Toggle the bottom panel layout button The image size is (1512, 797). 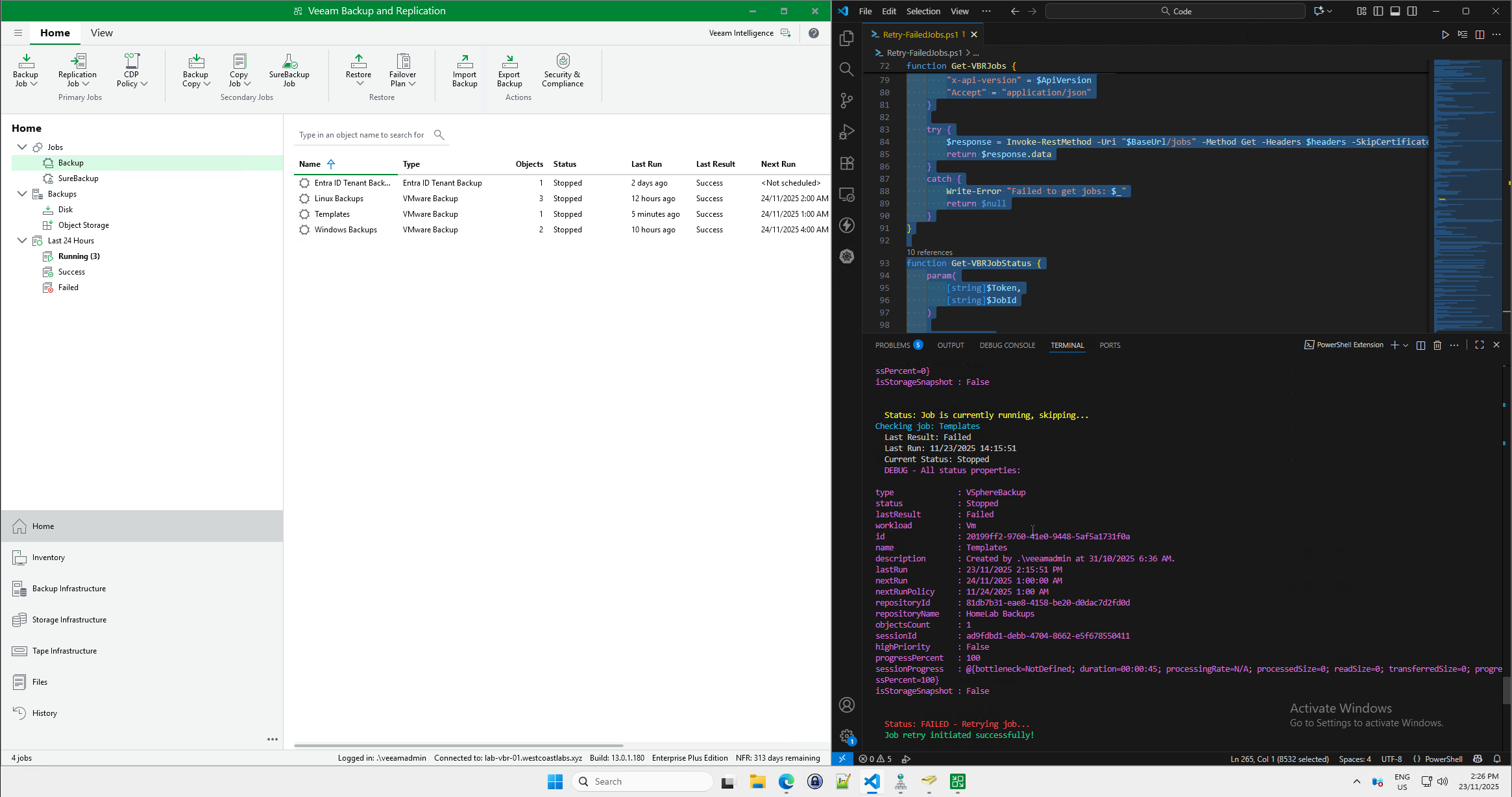tap(1395, 11)
